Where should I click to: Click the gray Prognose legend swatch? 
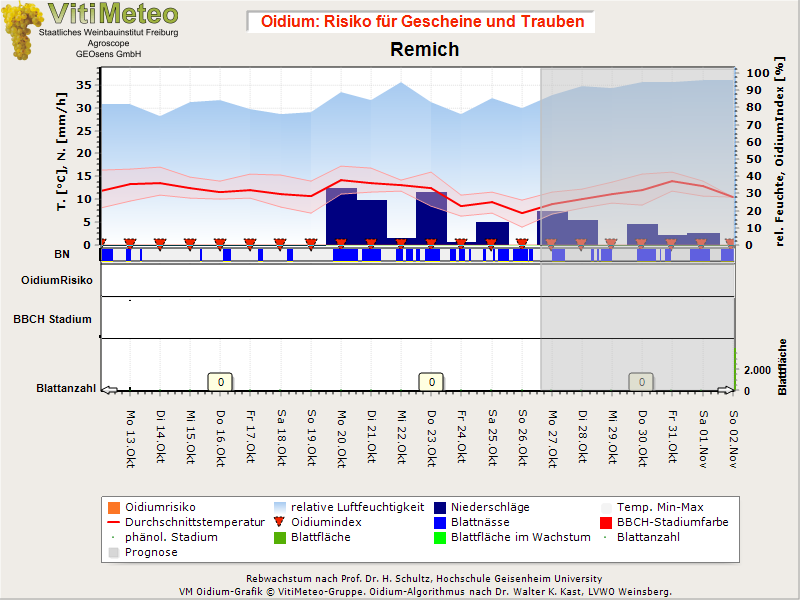click(x=113, y=552)
